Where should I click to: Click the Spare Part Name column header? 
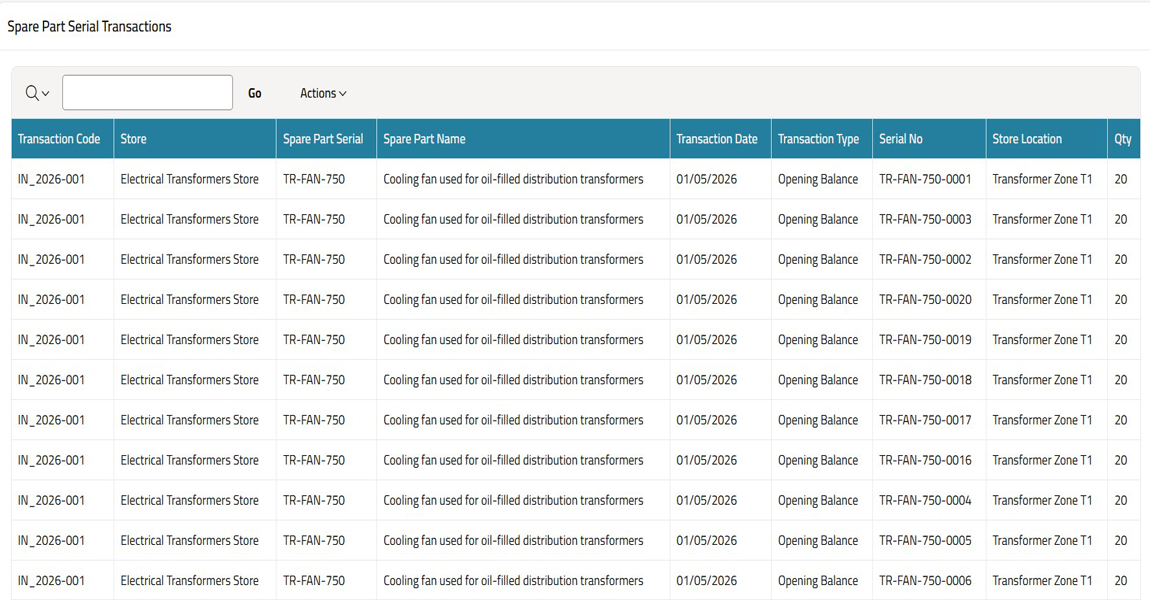tap(424, 139)
